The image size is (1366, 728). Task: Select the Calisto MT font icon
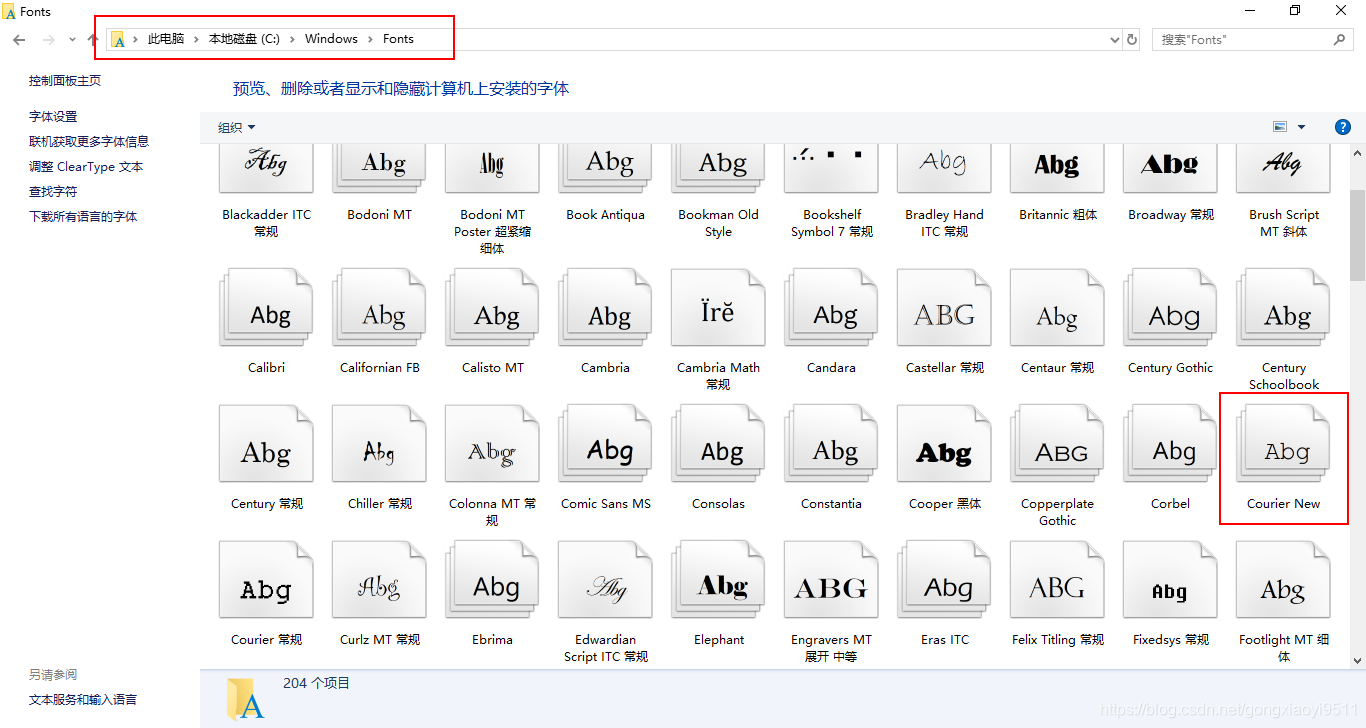[x=492, y=307]
